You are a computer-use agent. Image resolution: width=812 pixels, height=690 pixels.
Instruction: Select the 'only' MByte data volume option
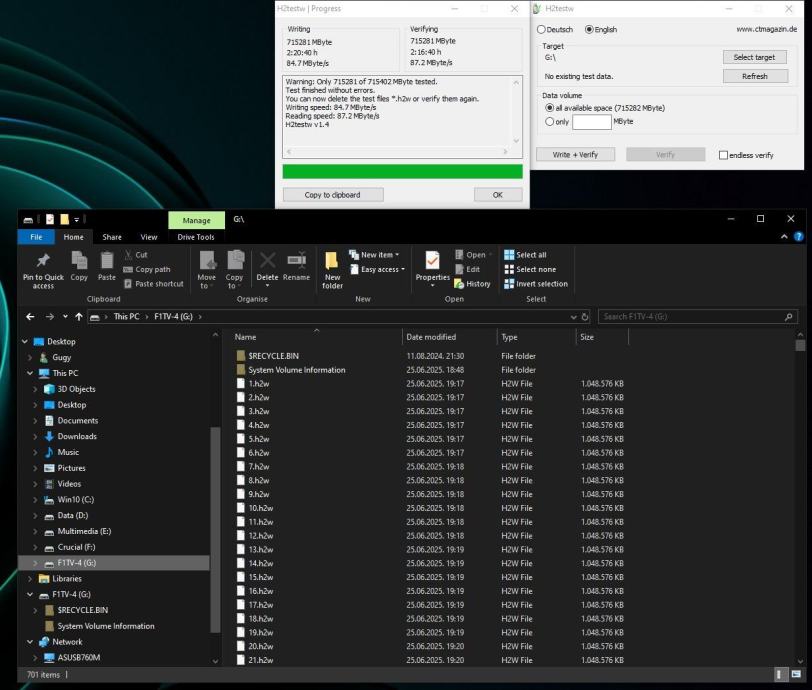click(x=549, y=122)
